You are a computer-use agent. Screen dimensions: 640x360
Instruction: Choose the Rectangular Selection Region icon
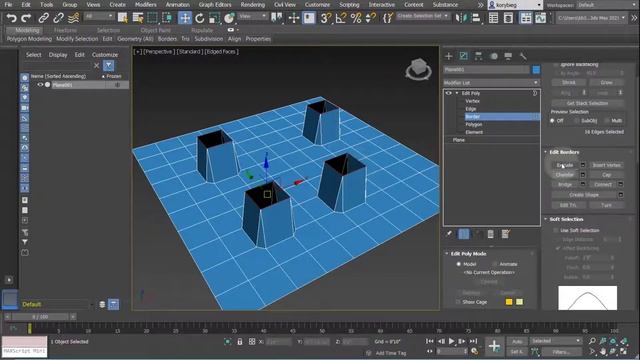(x=152, y=18)
